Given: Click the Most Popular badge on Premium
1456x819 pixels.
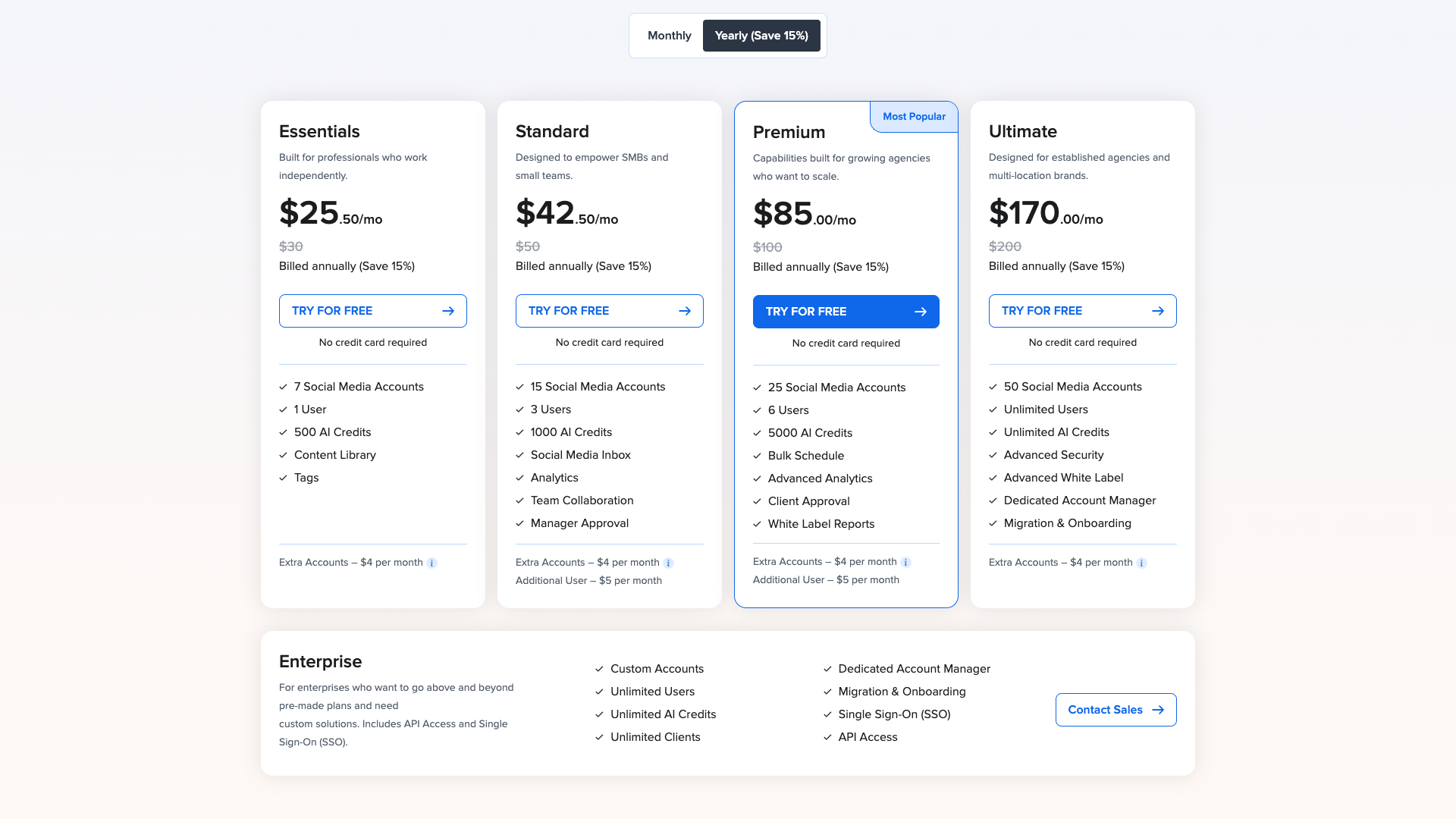Looking at the screenshot, I should point(914,117).
